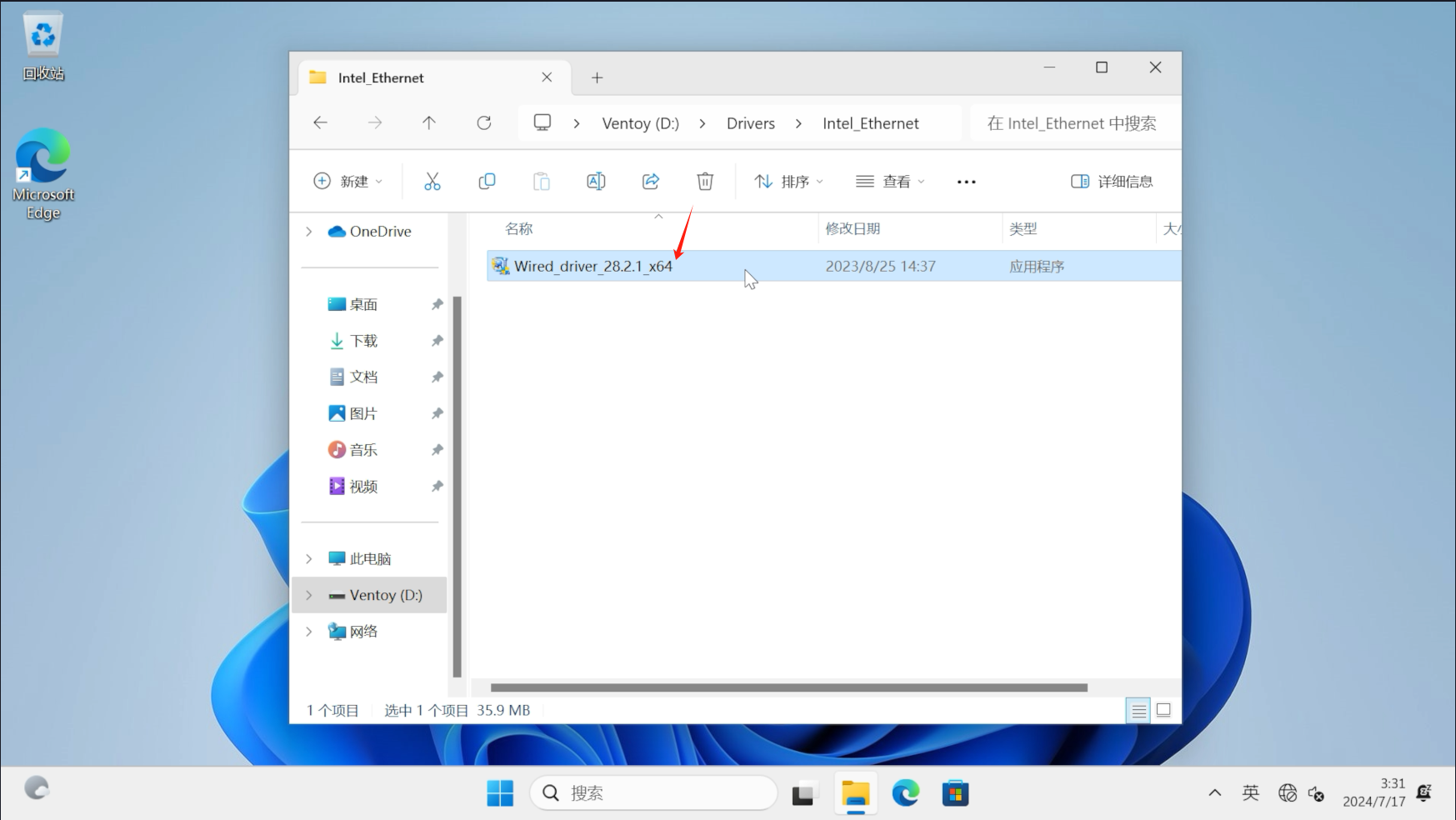This screenshot has height=820, width=1456.
Task: Open Recycle Bin on the desktop
Action: 43,46
